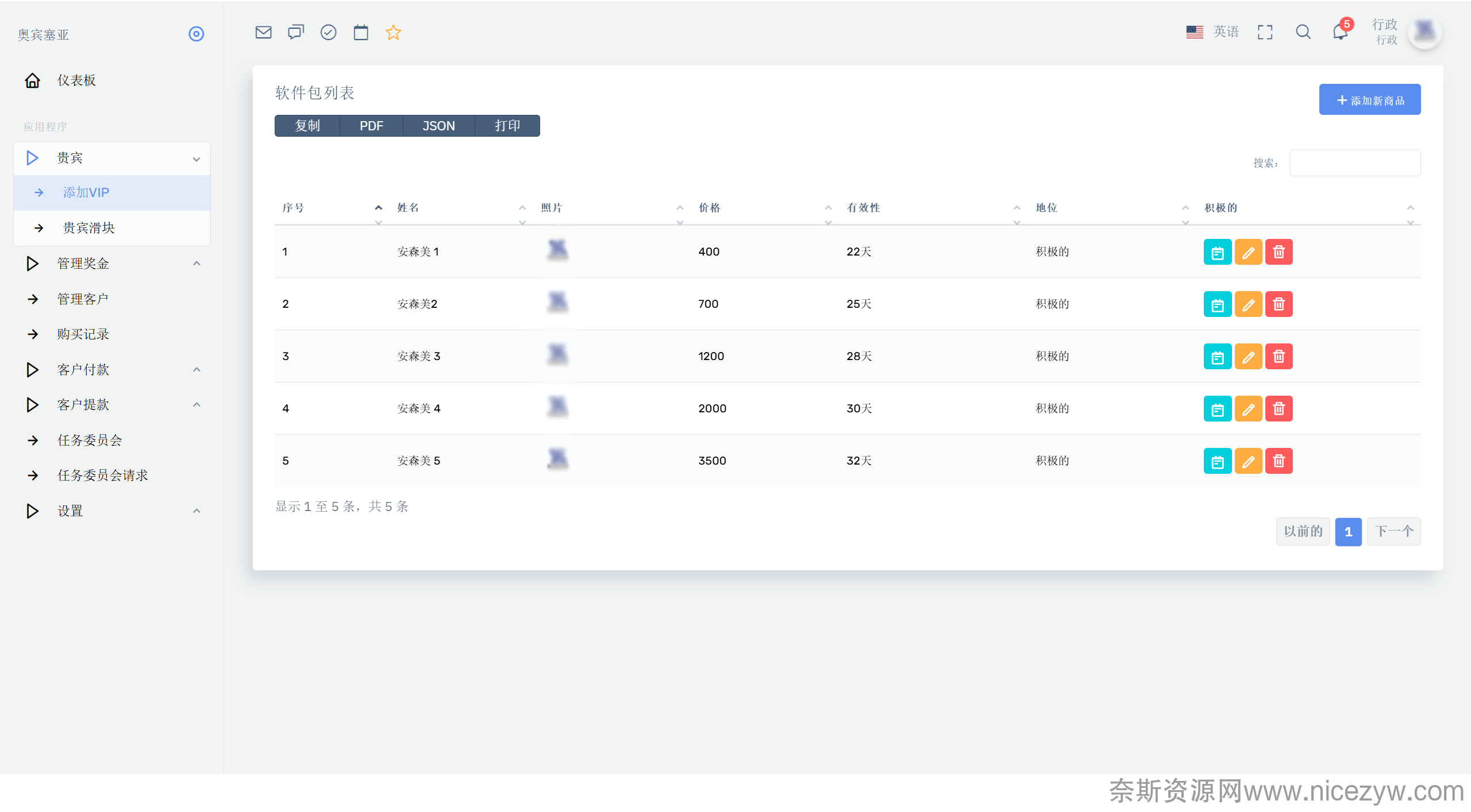This screenshot has height=812, width=1471.
Task: Edit 安森美 1 with orange pencil
Action: point(1248,252)
